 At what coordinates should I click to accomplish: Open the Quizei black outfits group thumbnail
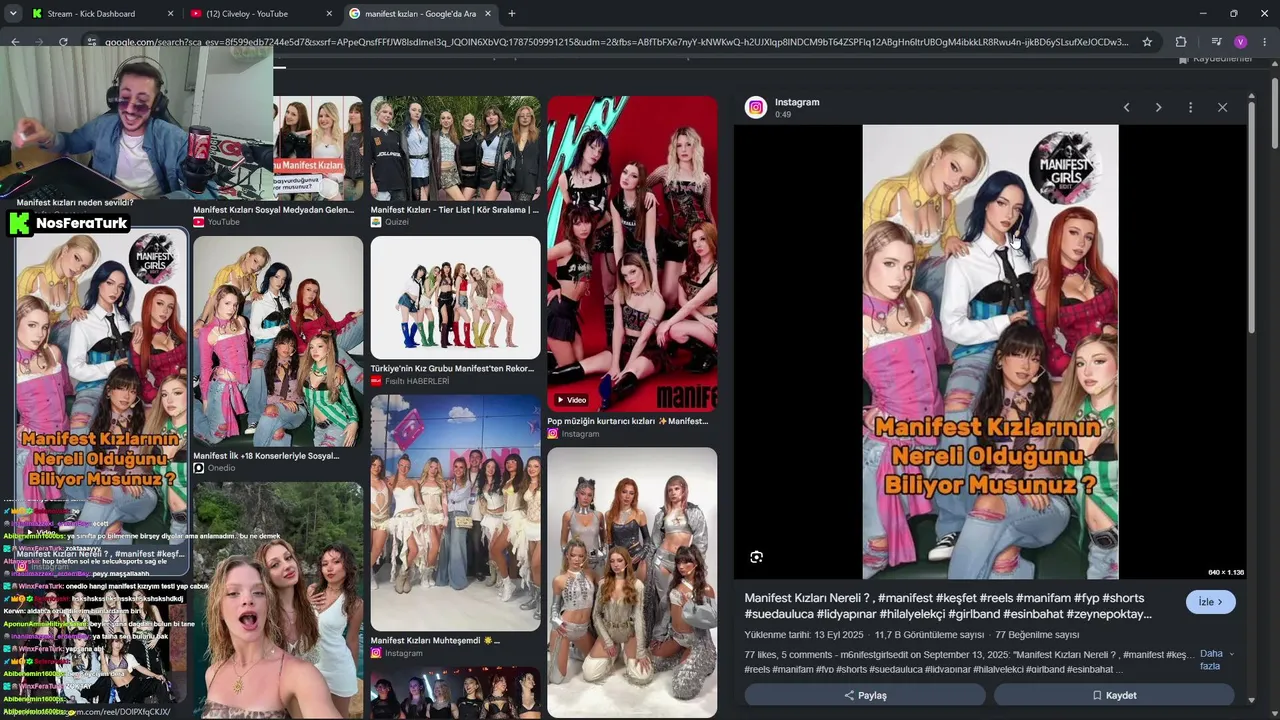click(x=455, y=148)
